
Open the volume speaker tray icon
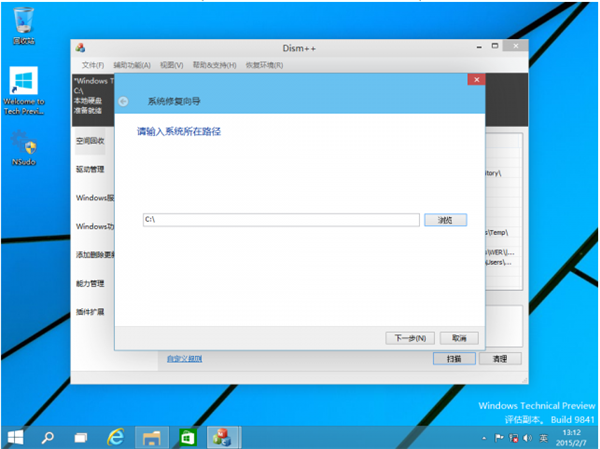tap(528, 438)
